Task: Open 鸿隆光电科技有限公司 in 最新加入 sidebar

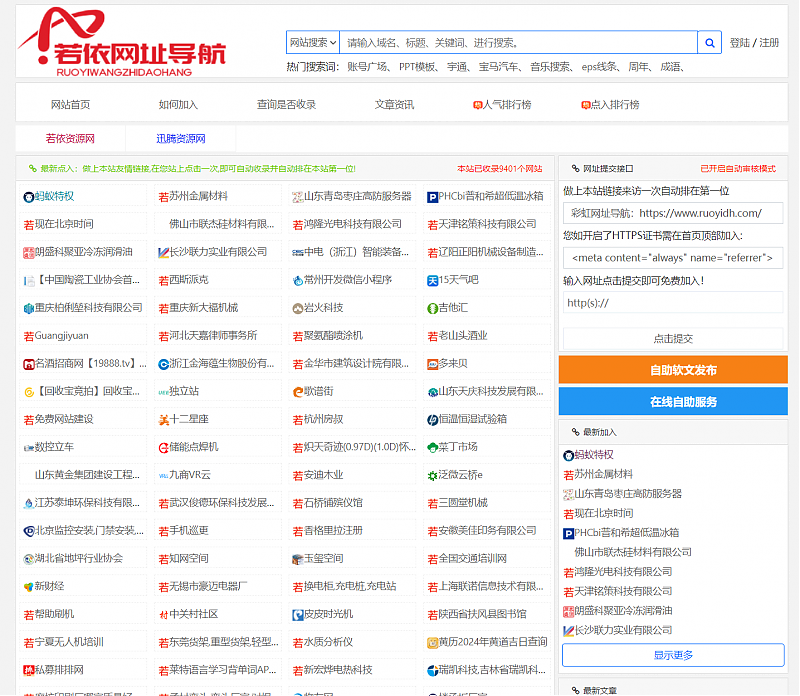Action: [623, 571]
